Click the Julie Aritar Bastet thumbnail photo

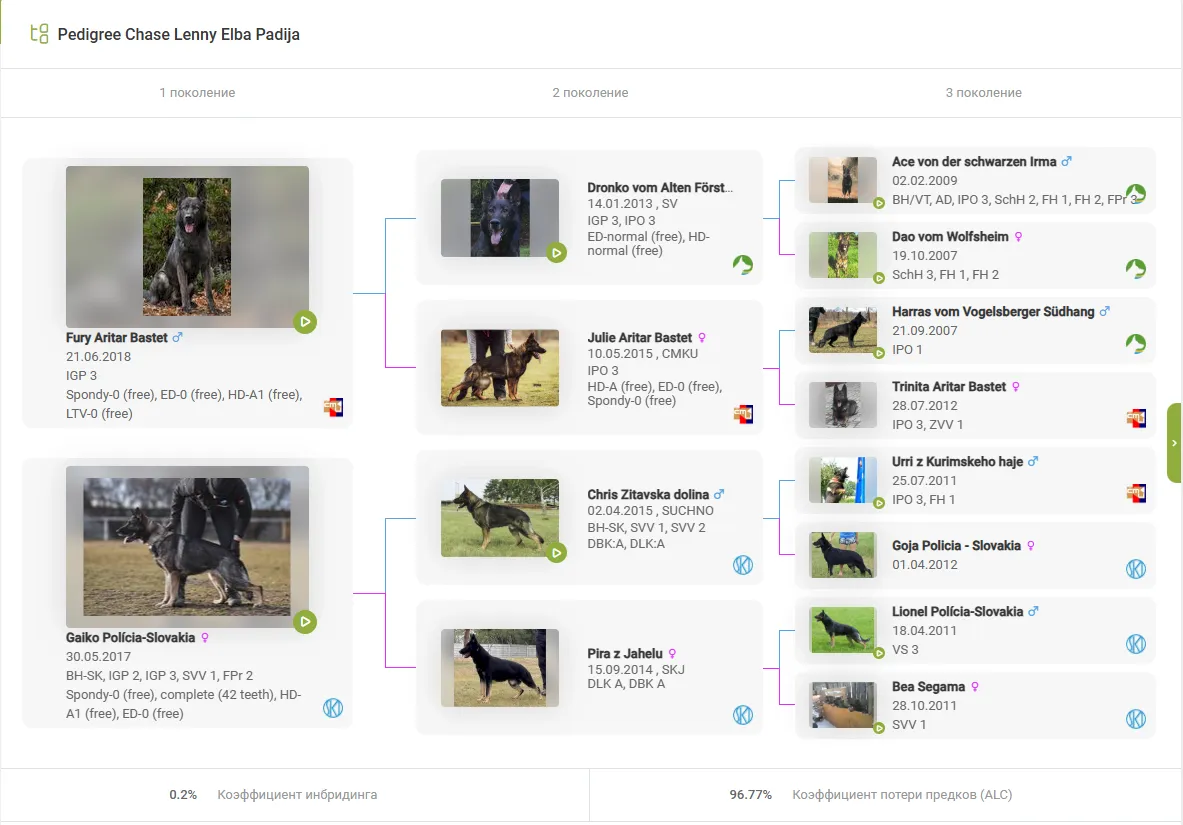[499, 368]
